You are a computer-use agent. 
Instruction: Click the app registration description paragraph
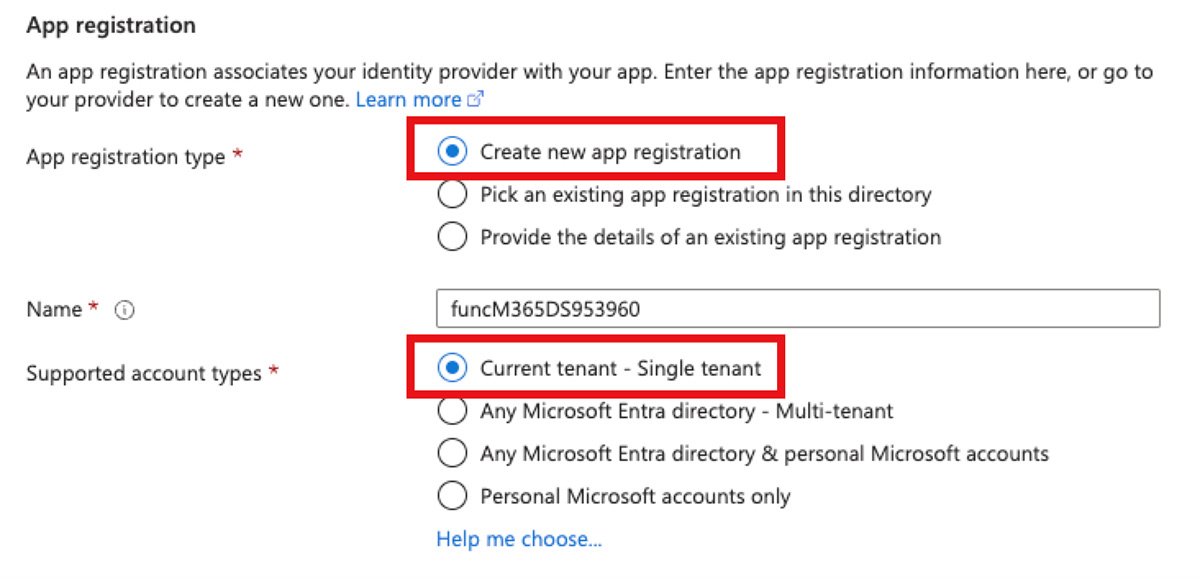(x=590, y=87)
